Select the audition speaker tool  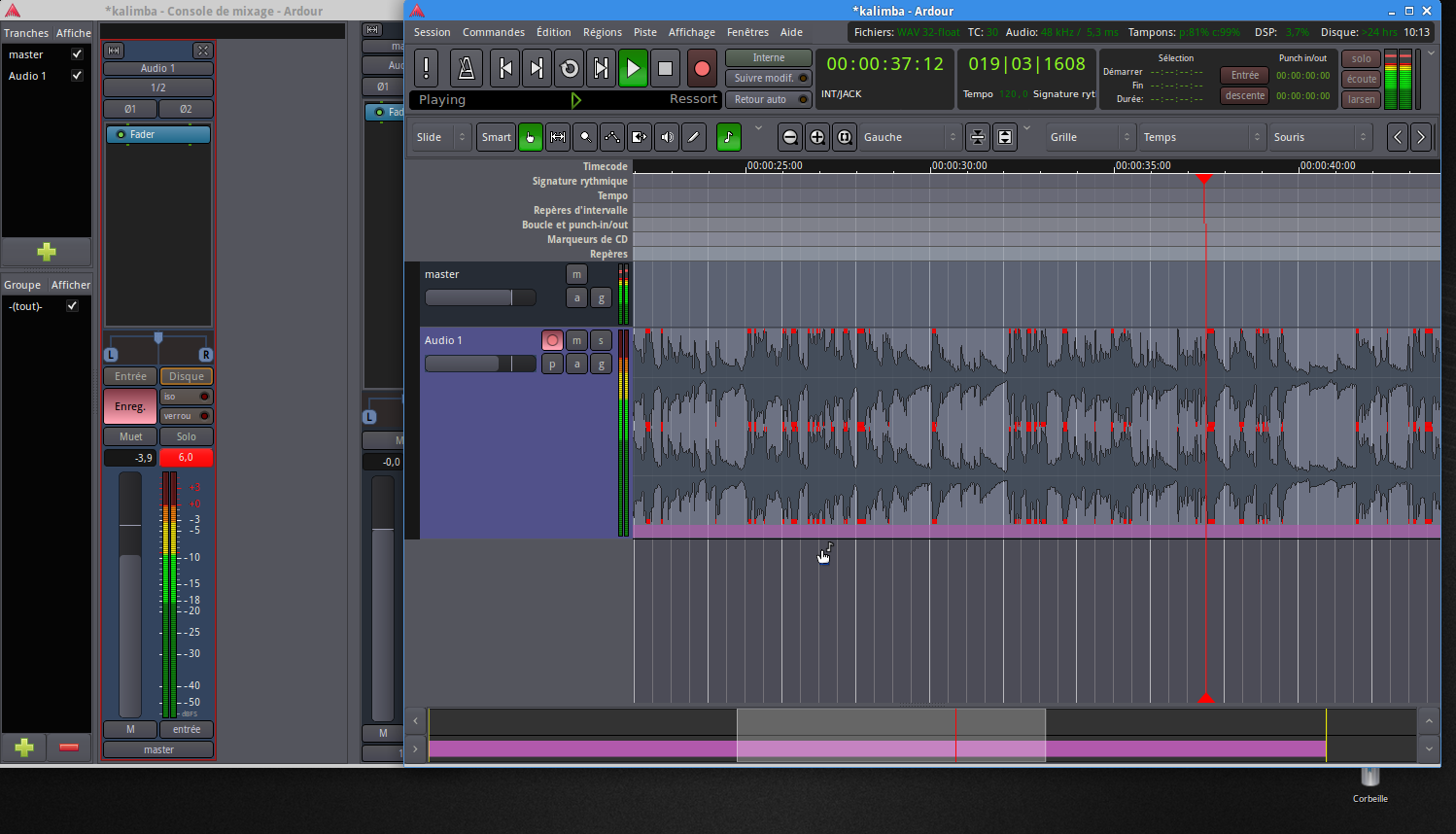(x=667, y=137)
